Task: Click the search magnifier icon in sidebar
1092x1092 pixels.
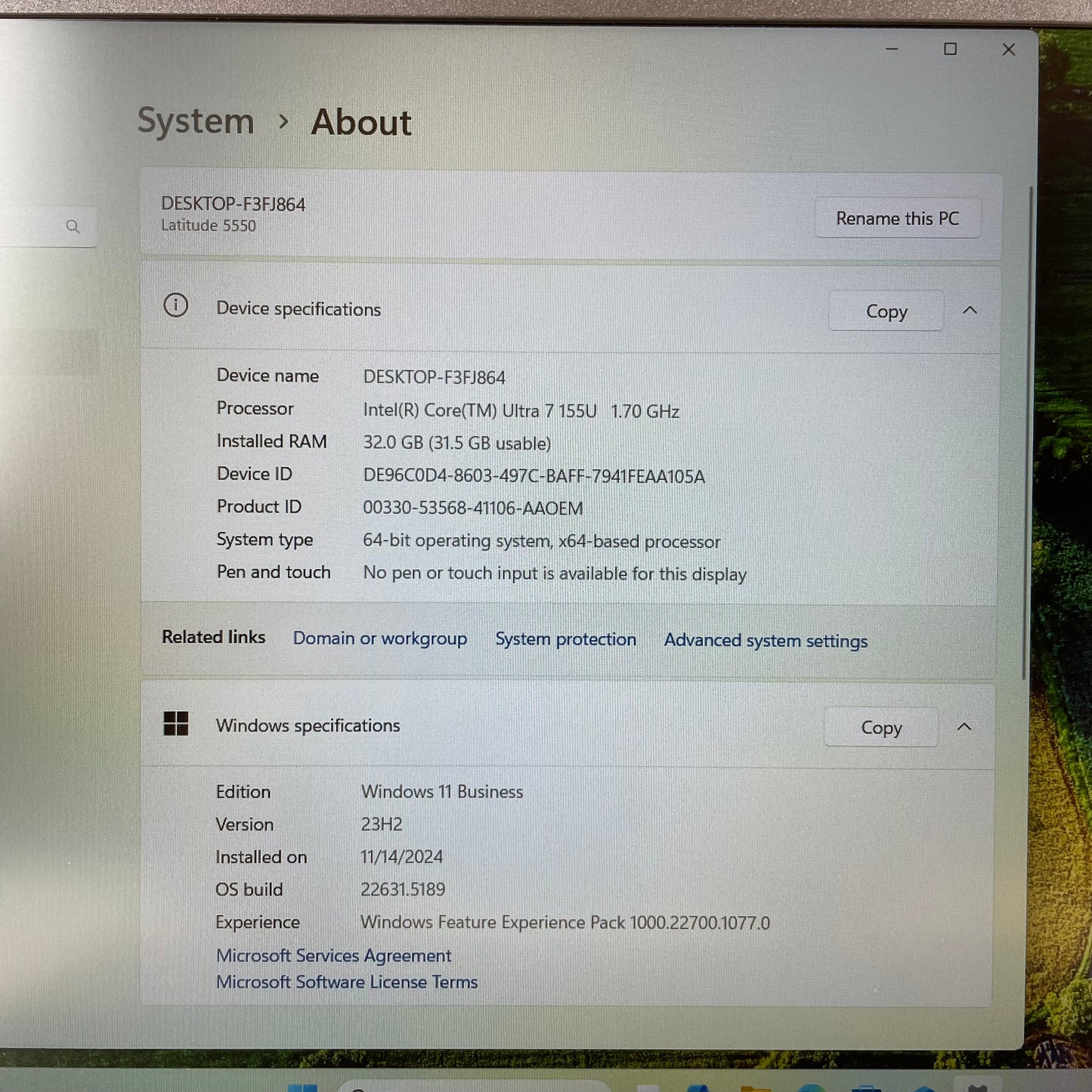Action: click(73, 226)
